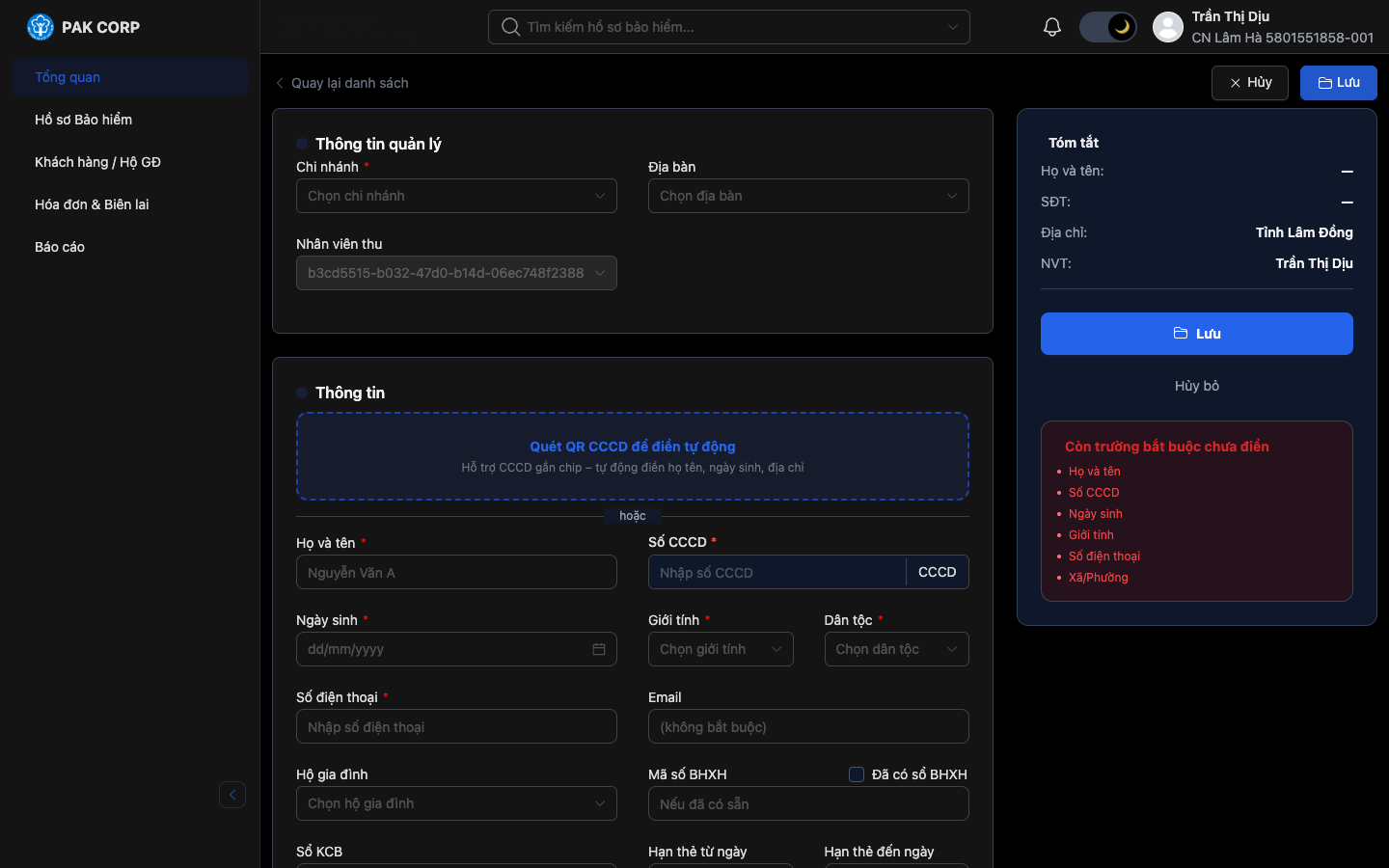Click Hủy bỏ in the summary panel

pyautogui.click(x=1197, y=386)
